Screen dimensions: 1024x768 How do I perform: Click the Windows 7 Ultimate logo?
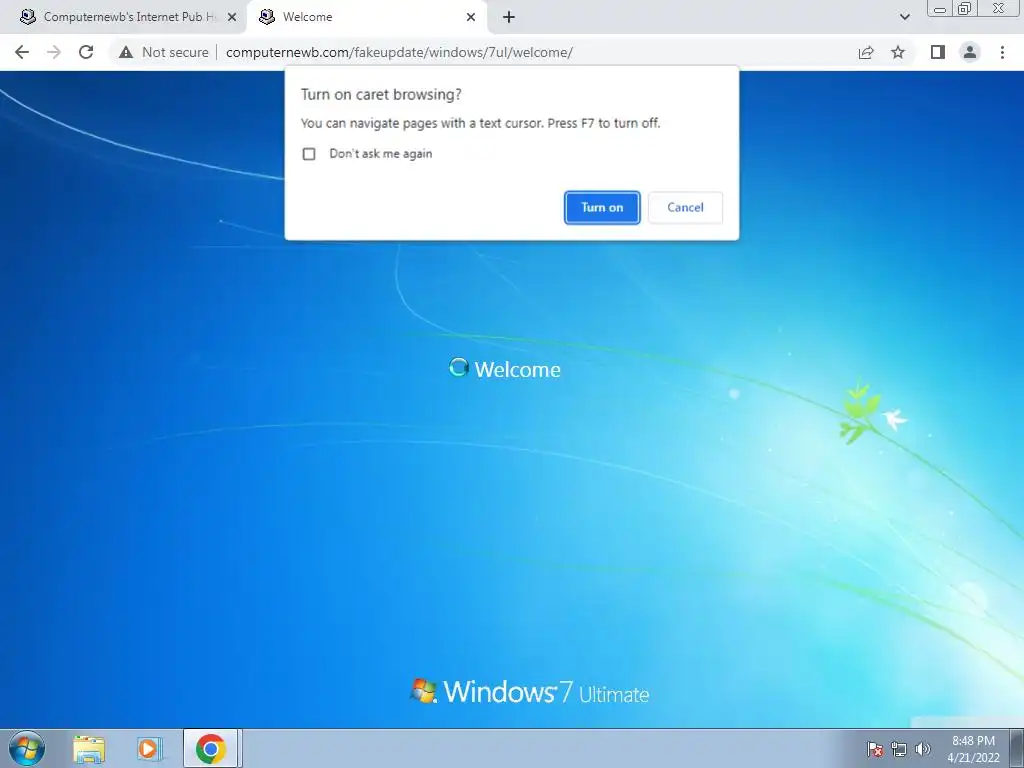(x=530, y=692)
